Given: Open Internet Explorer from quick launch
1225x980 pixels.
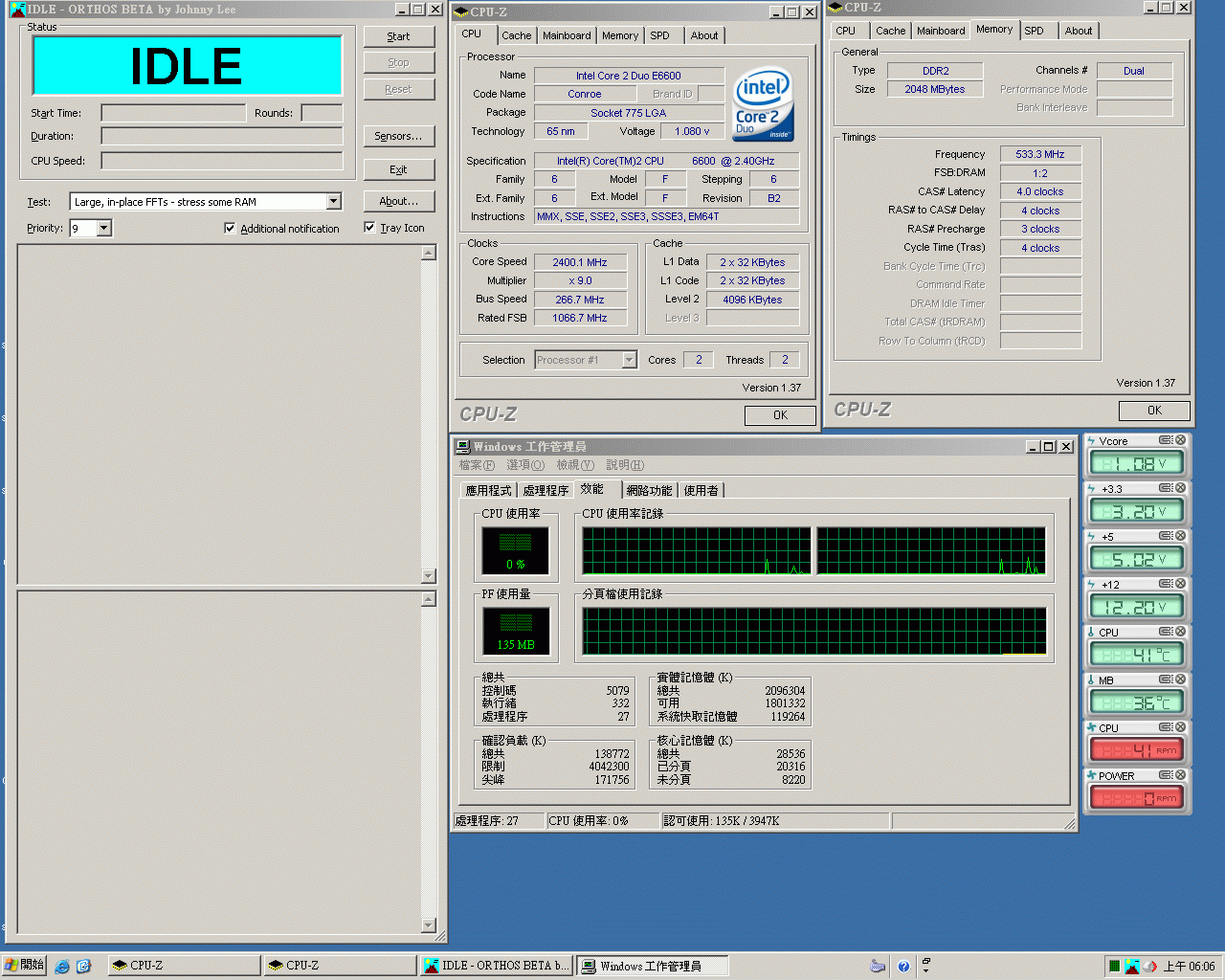Looking at the screenshot, I should click(62, 967).
